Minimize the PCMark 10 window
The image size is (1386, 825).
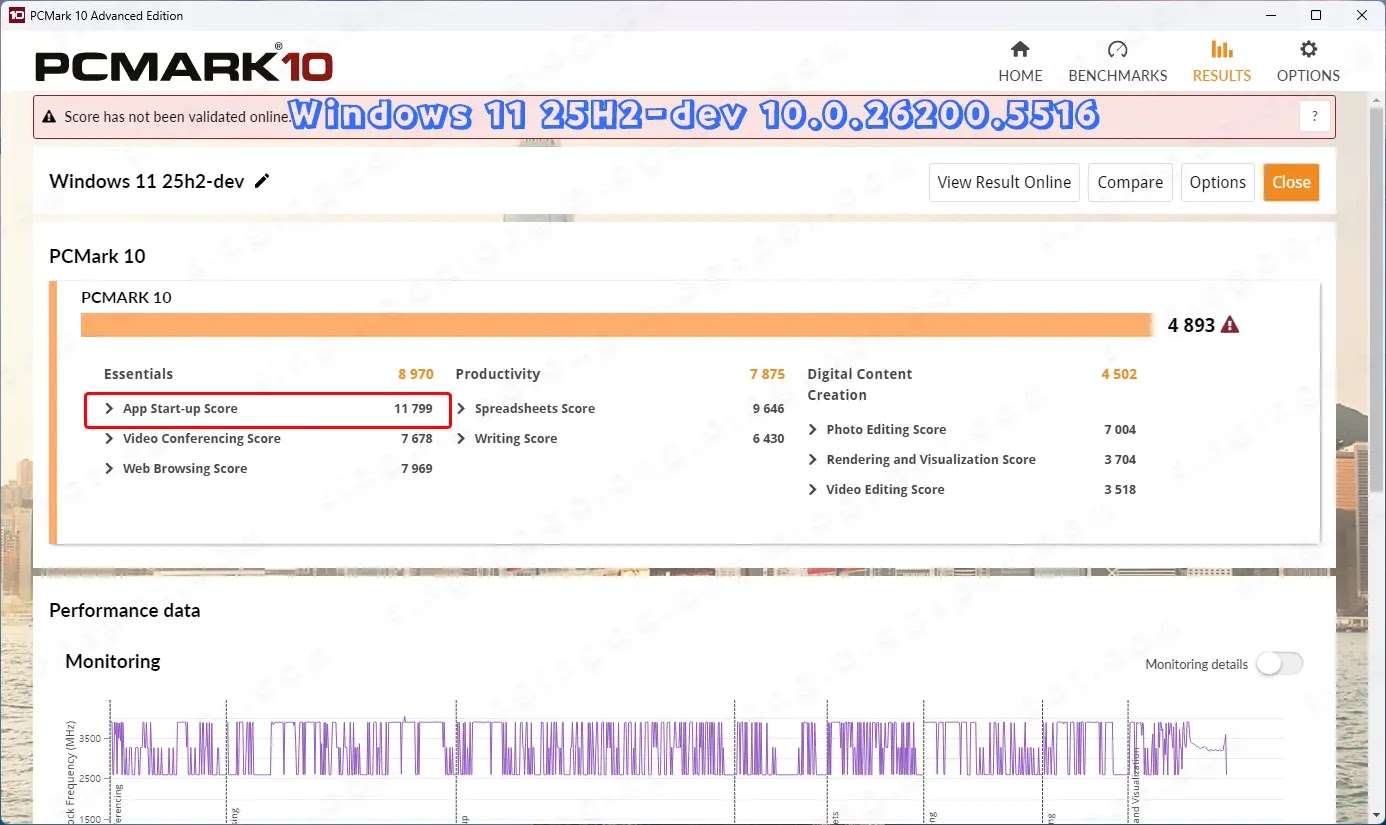(x=1270, y=15)
